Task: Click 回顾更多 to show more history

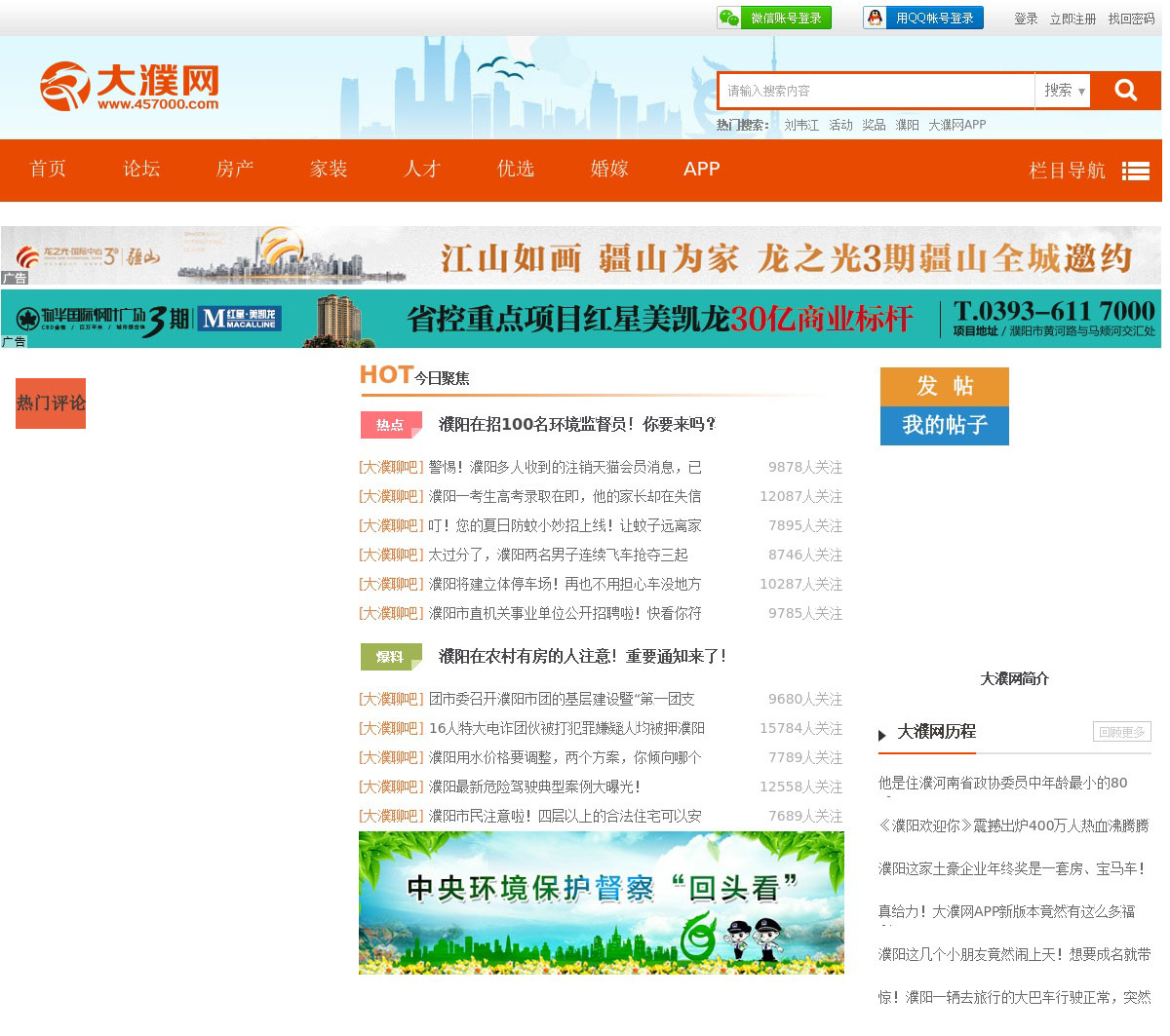Action: pos(1121,732)
